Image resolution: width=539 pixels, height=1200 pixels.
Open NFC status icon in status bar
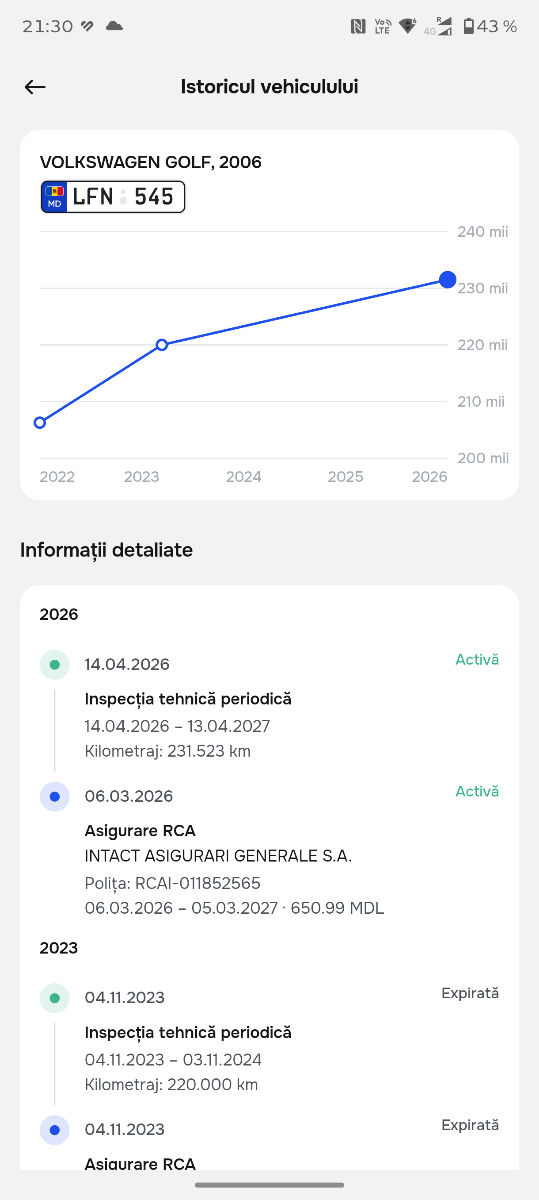pos(358,27)
